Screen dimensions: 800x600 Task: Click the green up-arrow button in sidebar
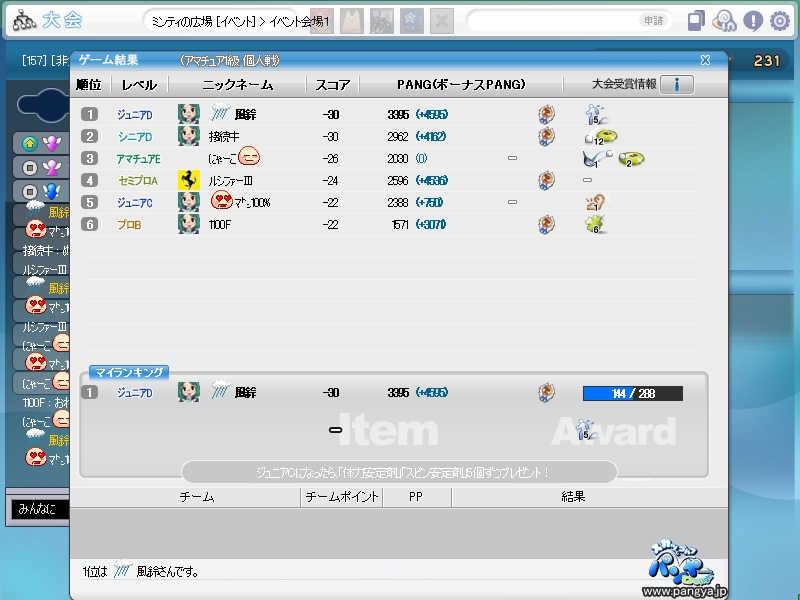pyautogui.click(x=30, y=143)
